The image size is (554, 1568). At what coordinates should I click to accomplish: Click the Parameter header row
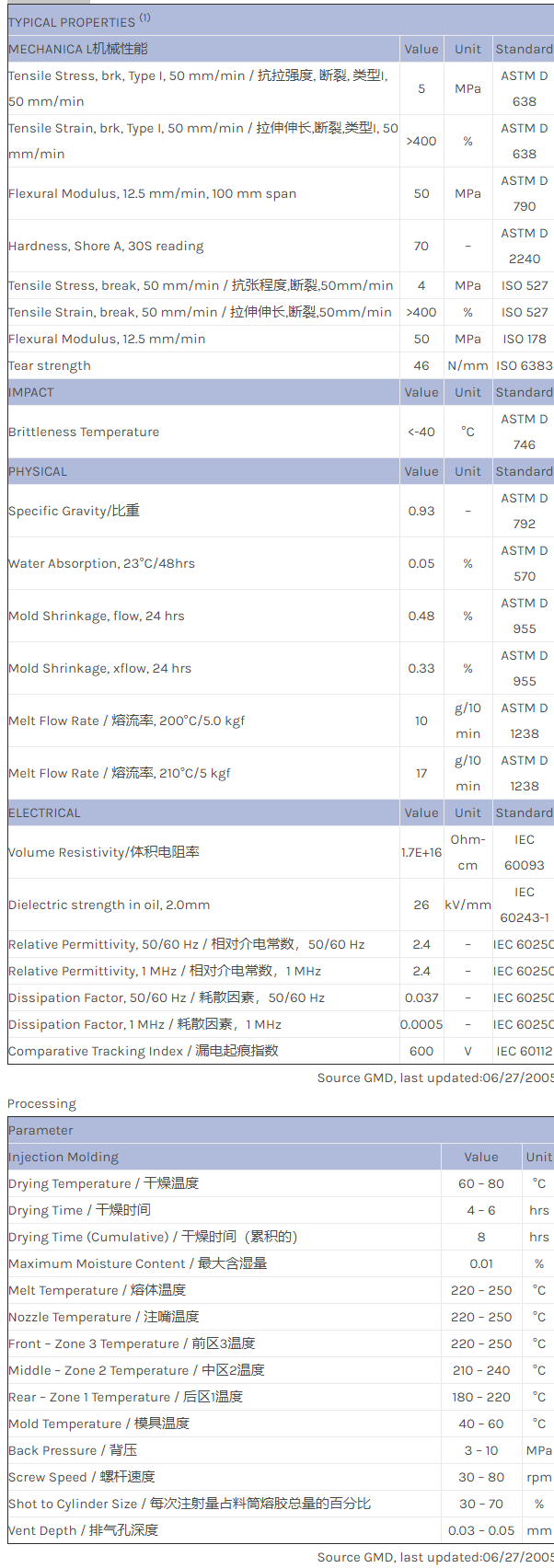[40, 1130]
